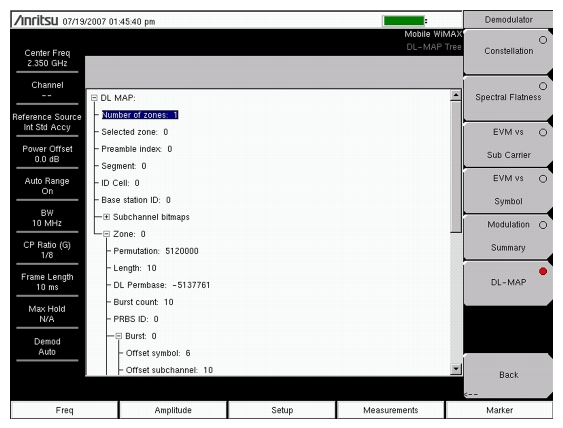Select the Segment: 0 row
The width and height of the screenshot is (563, 428).
pyautogui.click(x=124, y=166)
